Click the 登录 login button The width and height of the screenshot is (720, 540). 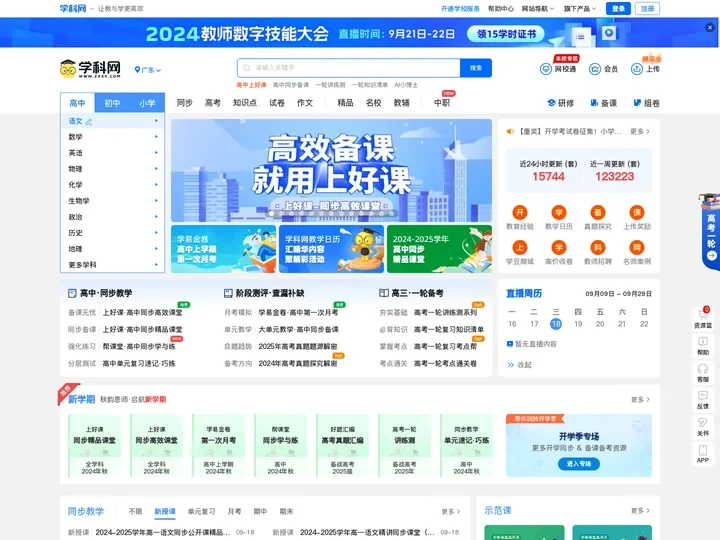(618, 9)
